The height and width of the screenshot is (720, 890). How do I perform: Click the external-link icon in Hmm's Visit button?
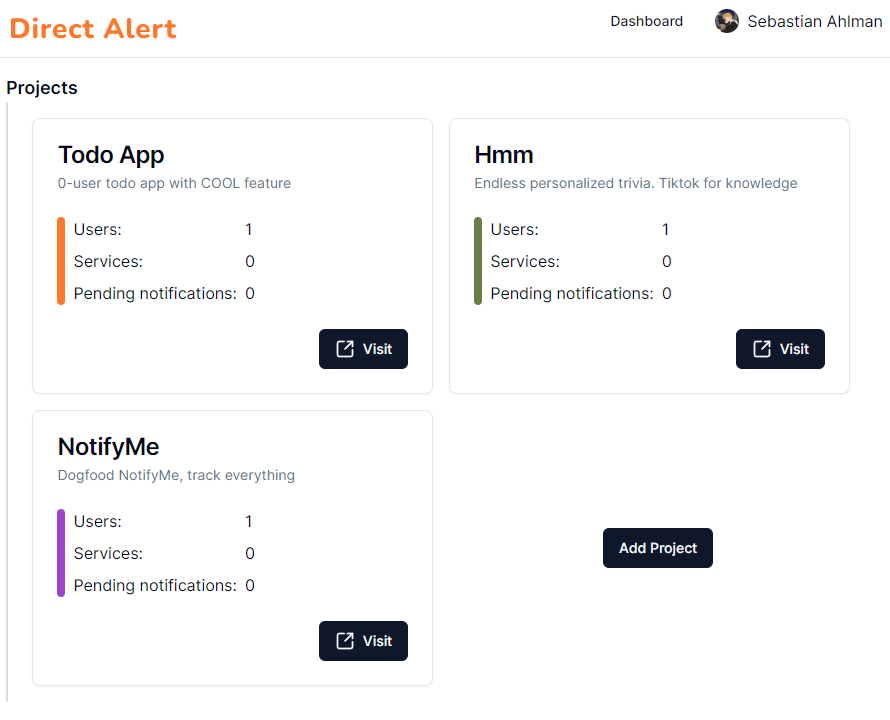(762, 349)
